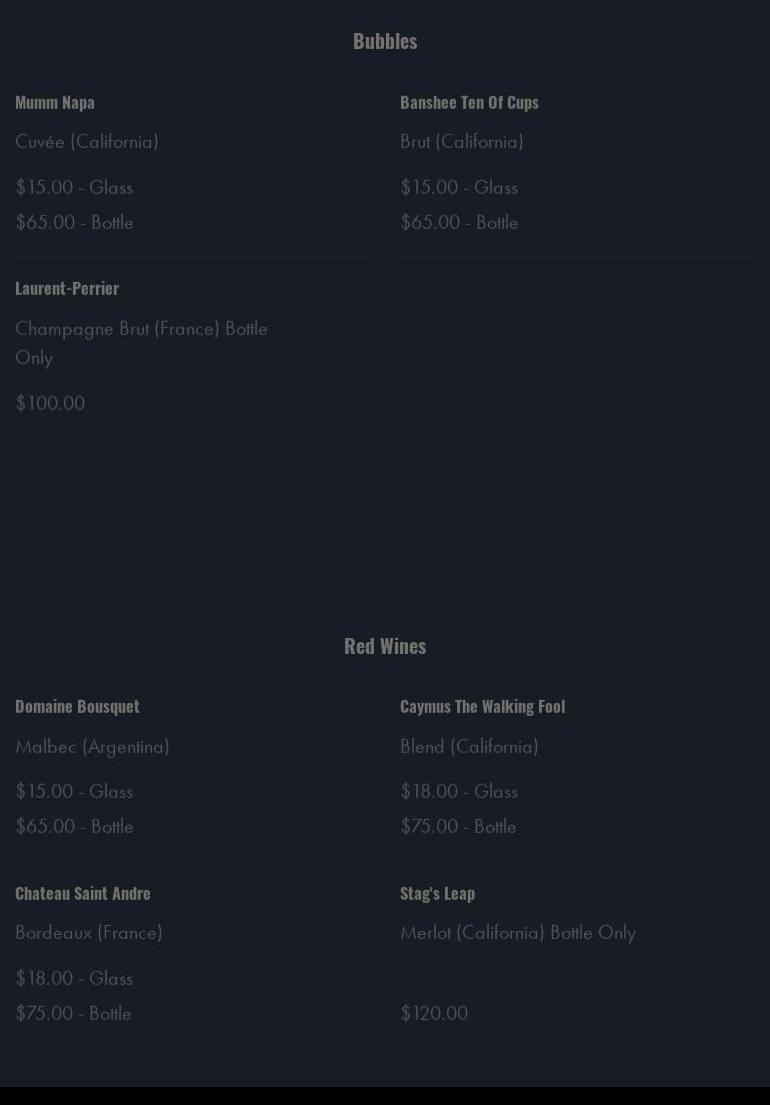
Task: Select the Chateau Saint Andre entry
Action: (x=83, y=893)
